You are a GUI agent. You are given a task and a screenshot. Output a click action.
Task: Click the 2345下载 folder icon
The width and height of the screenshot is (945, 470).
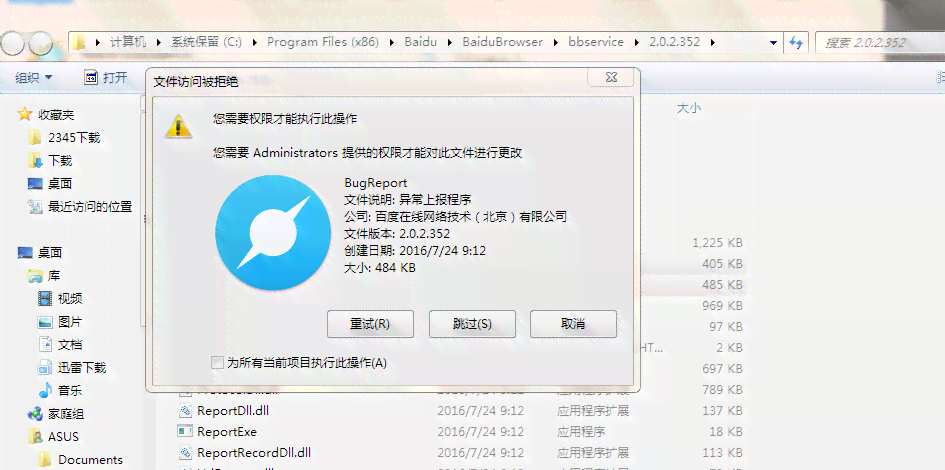click(35, 137)
